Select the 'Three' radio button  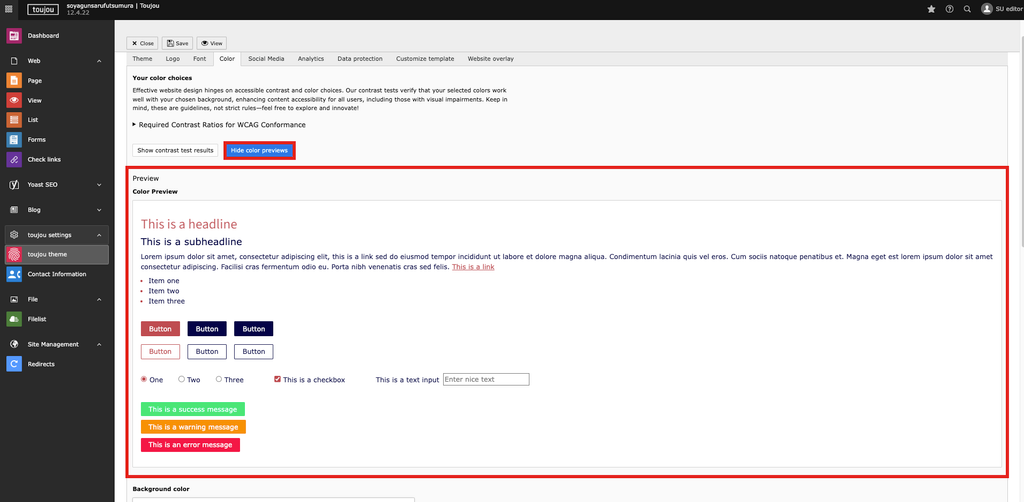click(x=219, y=379)
